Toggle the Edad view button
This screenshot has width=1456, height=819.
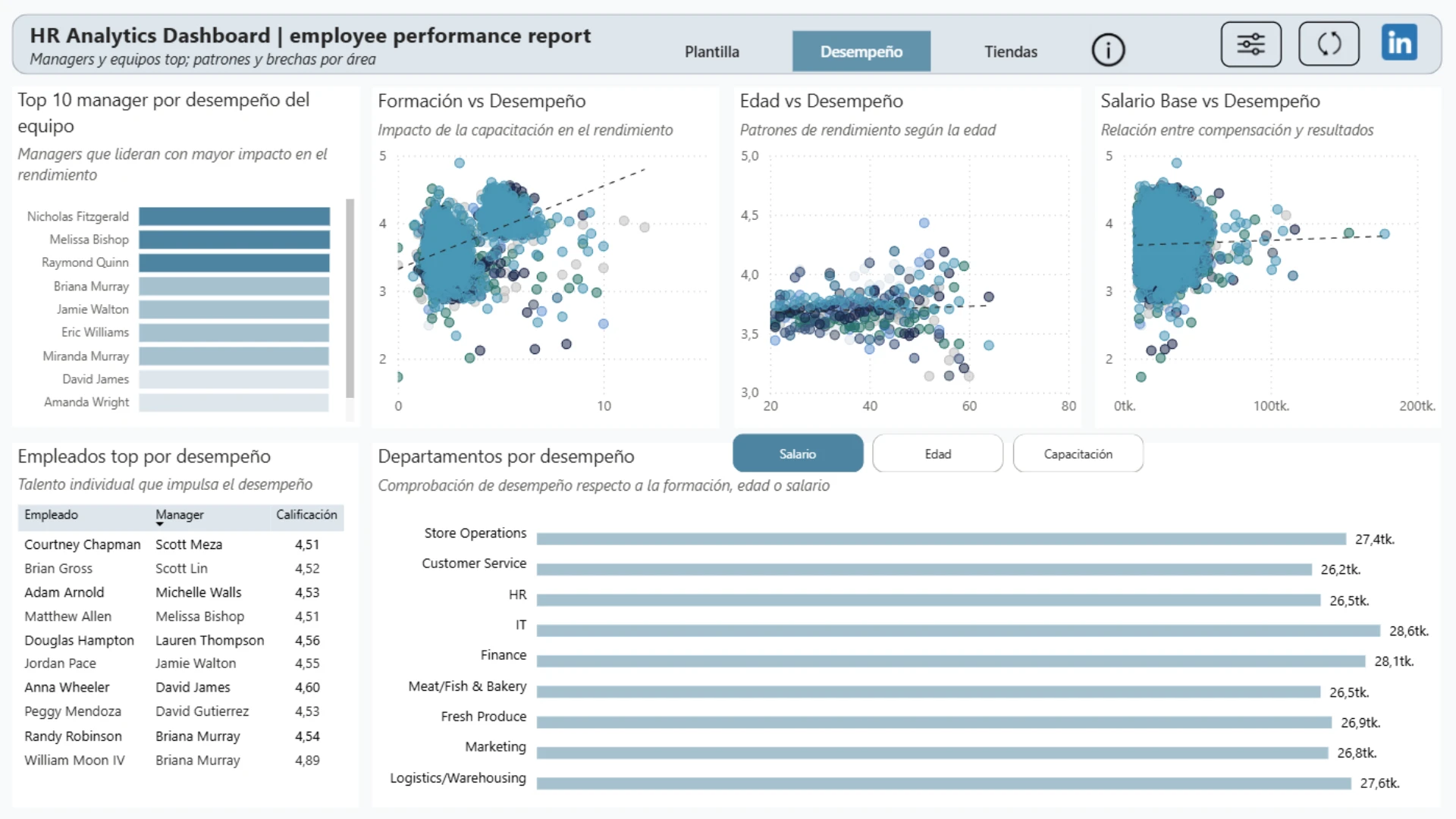click(x=937, y=453)
